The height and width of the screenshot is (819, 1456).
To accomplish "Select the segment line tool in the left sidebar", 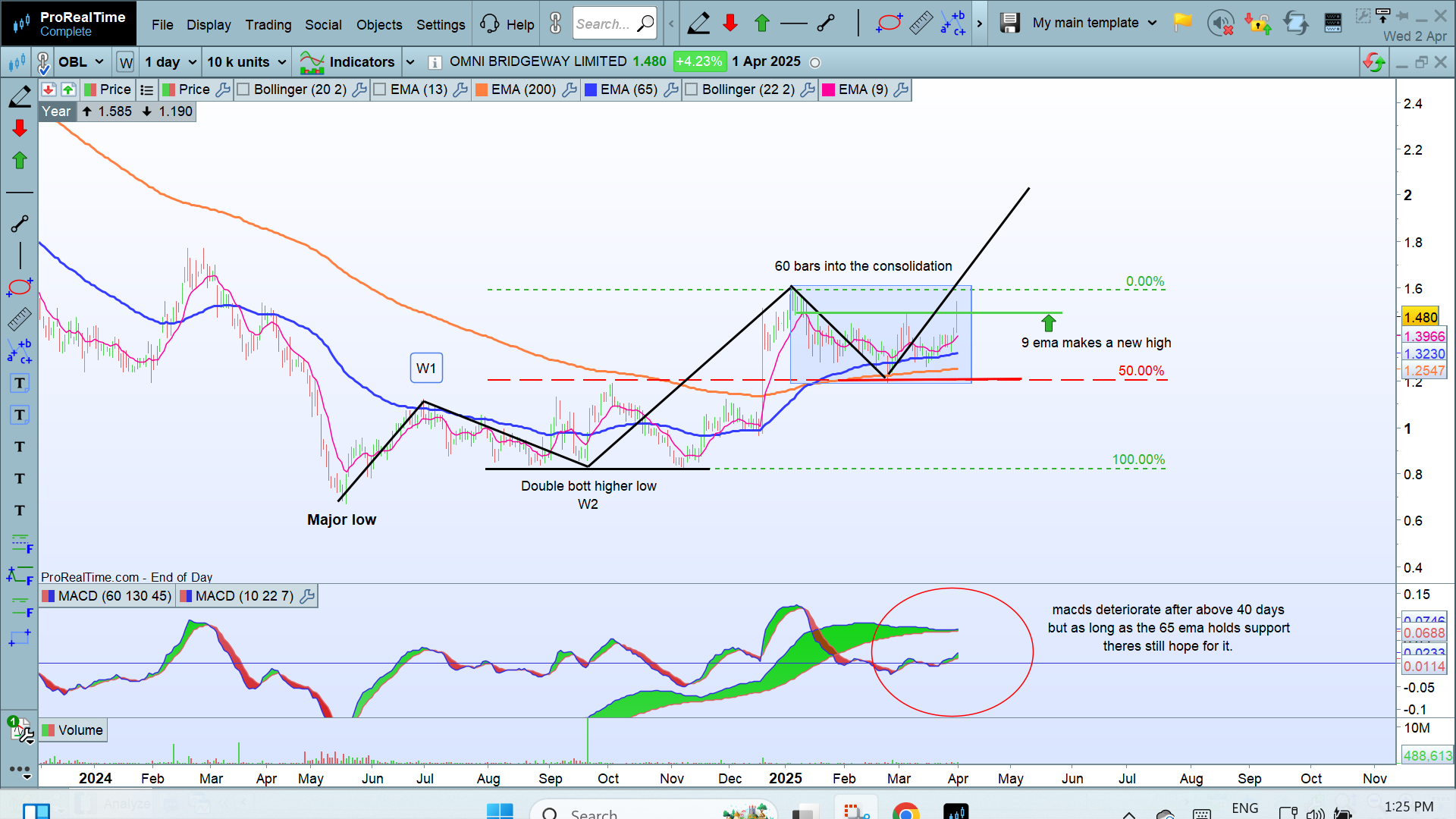I will tap(20, 223).
